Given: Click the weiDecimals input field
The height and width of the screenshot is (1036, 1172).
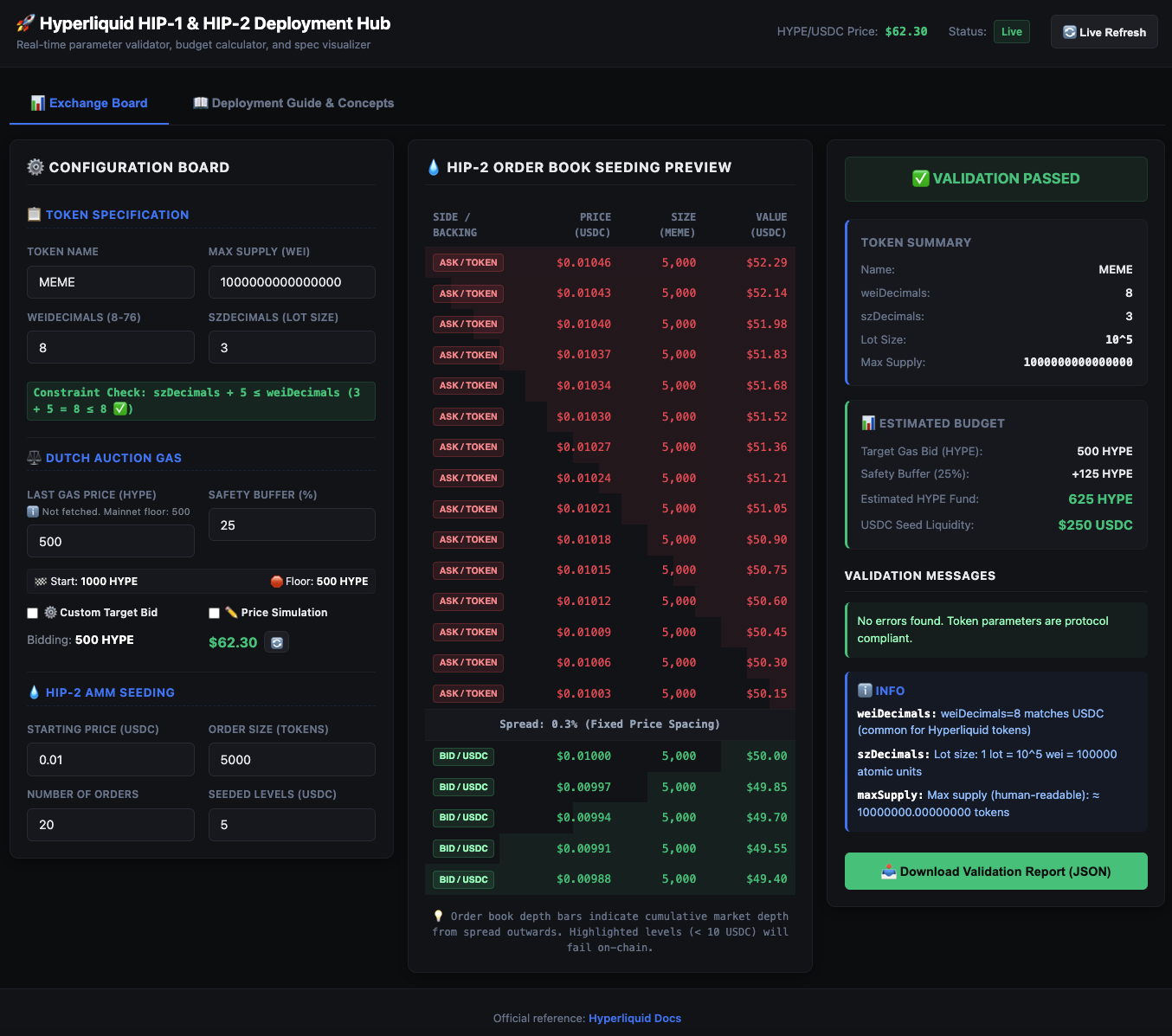Looking at the screenshot, I should click(111, 347).
